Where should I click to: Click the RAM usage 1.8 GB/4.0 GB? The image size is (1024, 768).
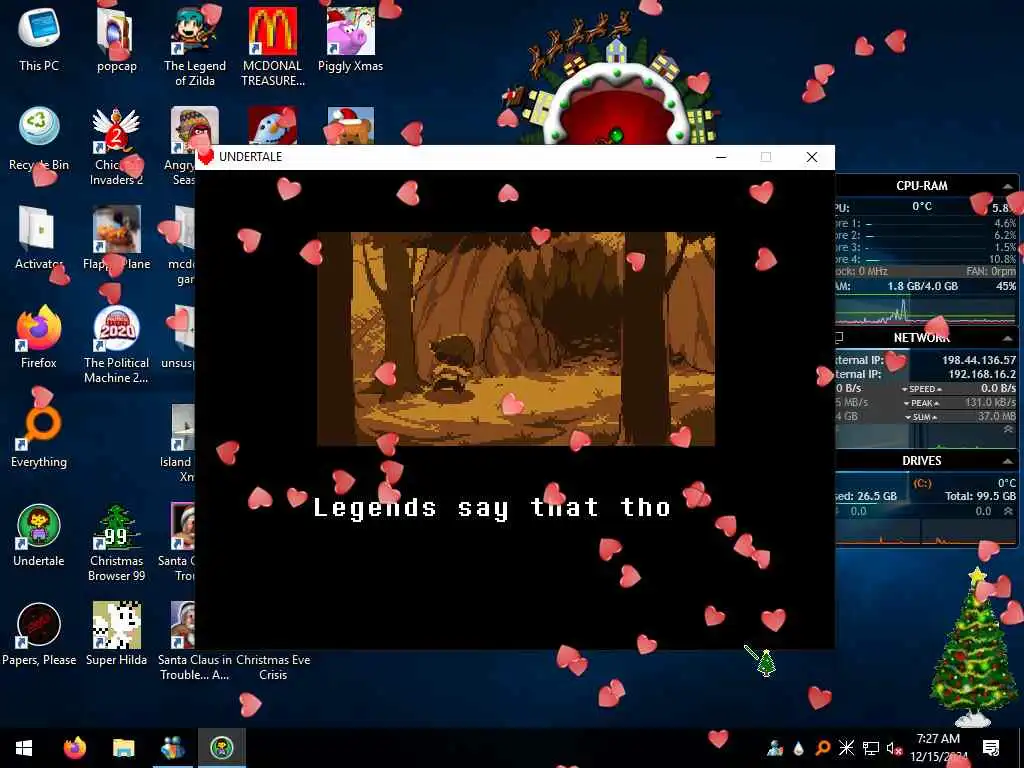[x=922, y=286]
